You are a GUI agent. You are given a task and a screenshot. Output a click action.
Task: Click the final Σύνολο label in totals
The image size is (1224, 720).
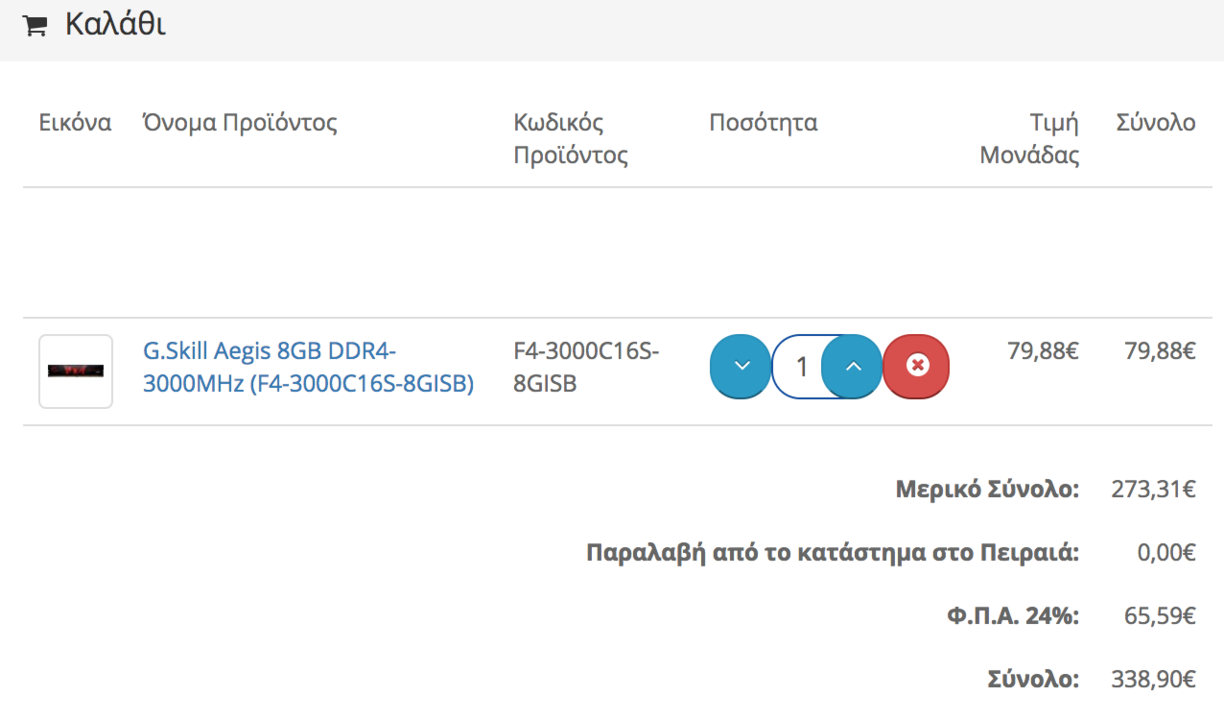[x=1034, y=680]
